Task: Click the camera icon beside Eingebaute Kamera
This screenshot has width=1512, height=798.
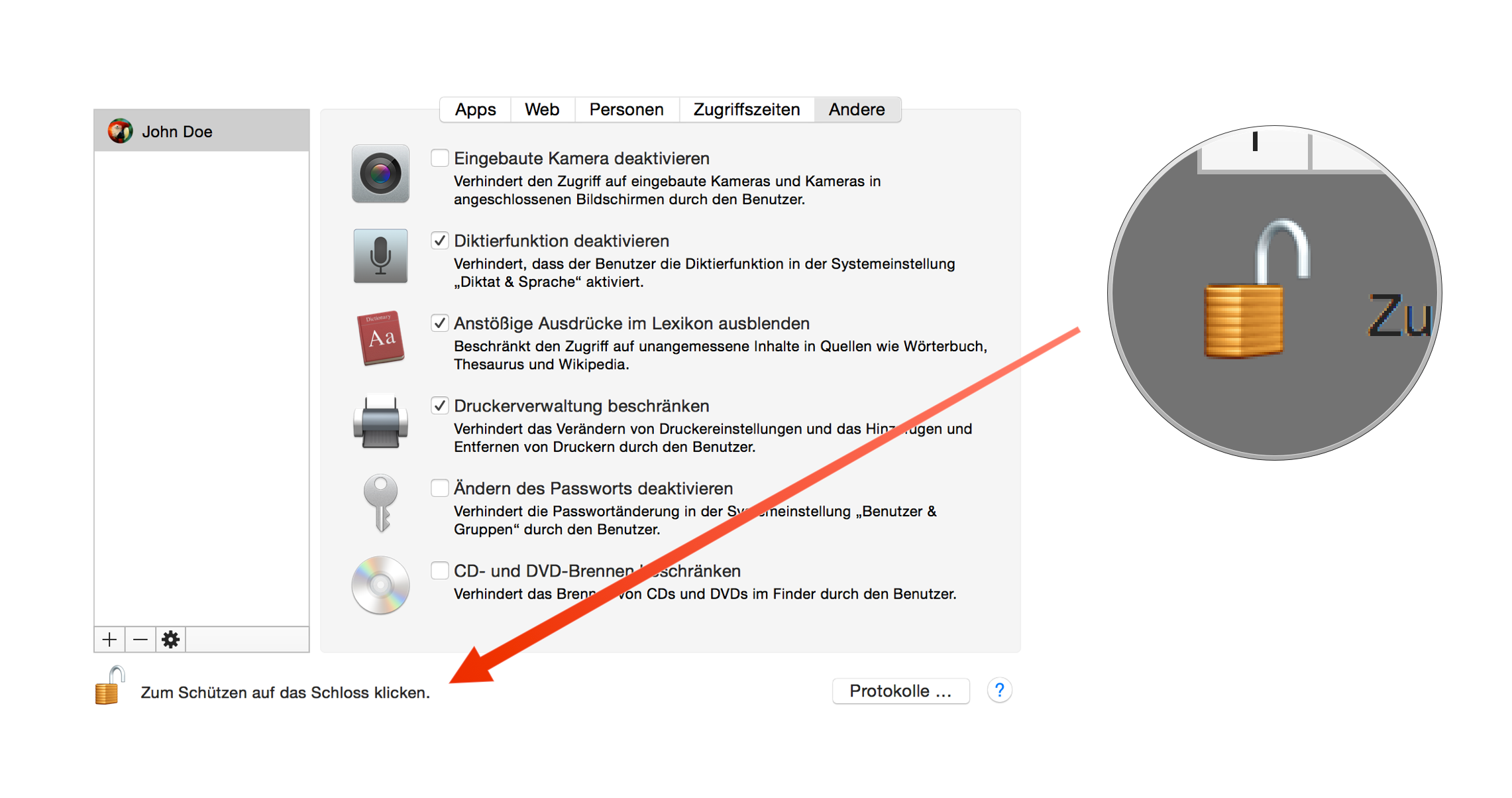Action: pos(380,174)
